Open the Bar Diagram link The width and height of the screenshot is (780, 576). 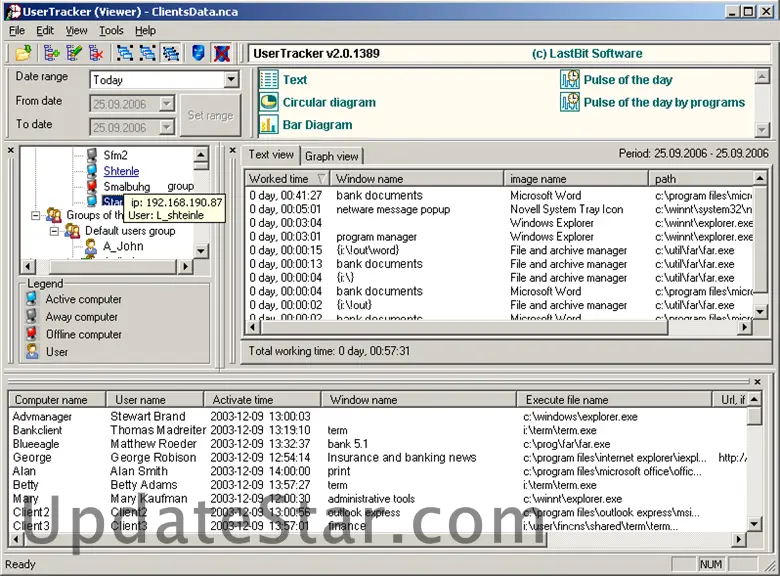(x=317, y=125)
